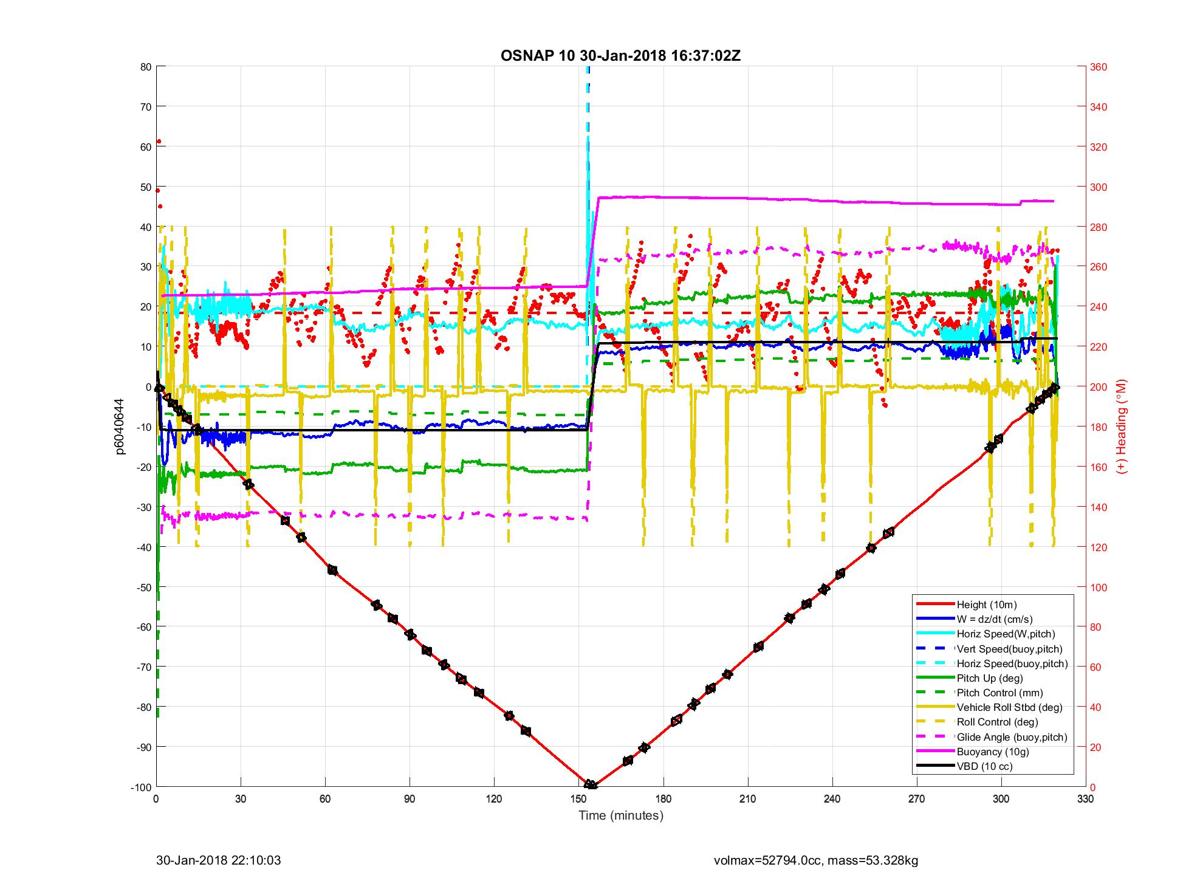
Task: Click the right heading-axis tick label '200'
Action: click(x=1099, y=387)
